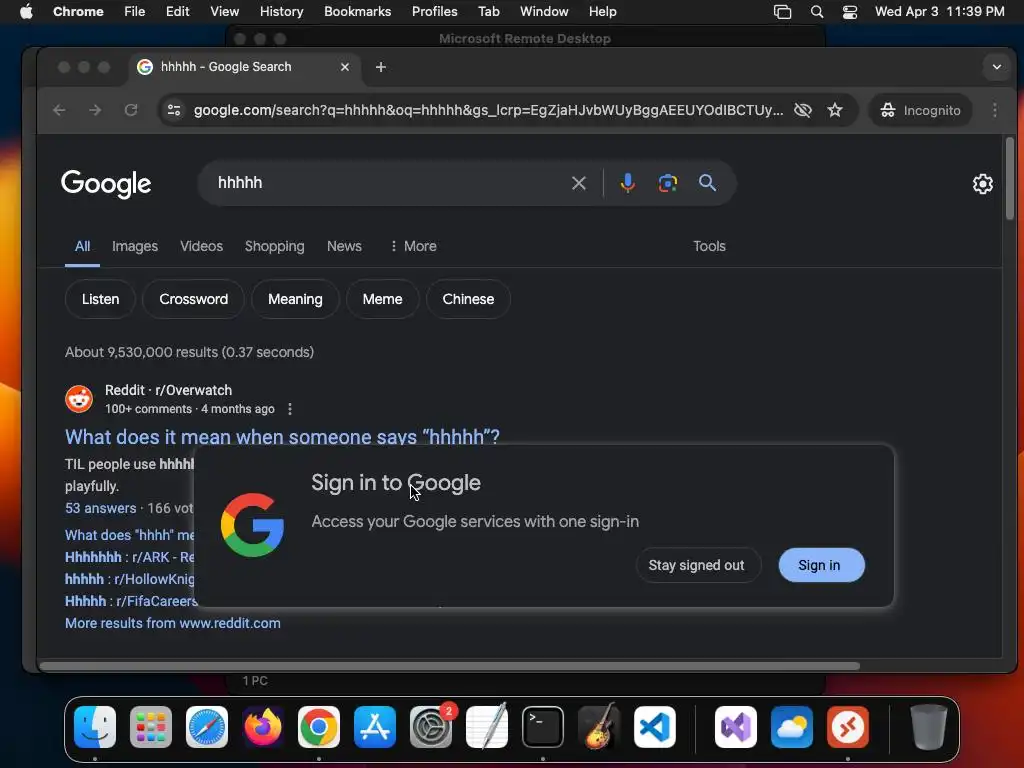This screenshot has height=768, width=1024.
Task: Open hhhhh r/HollowKnight sub-link
Action: click(129, 579)
